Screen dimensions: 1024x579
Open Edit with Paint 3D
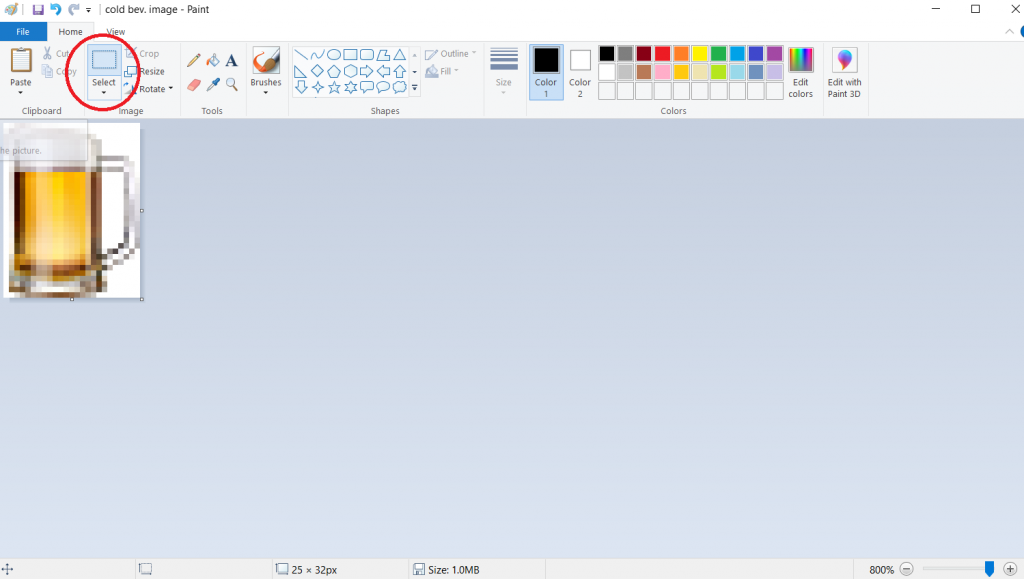tap(844, 72)
